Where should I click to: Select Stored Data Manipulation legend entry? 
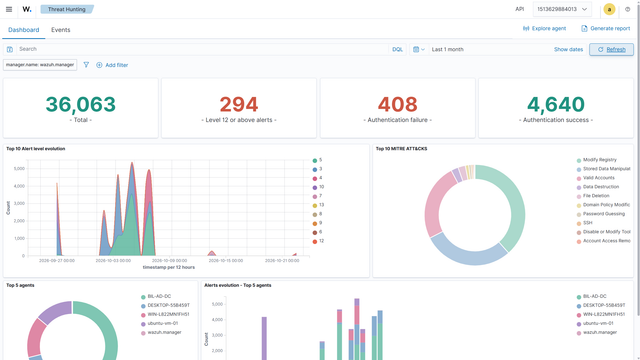point(604,169)
